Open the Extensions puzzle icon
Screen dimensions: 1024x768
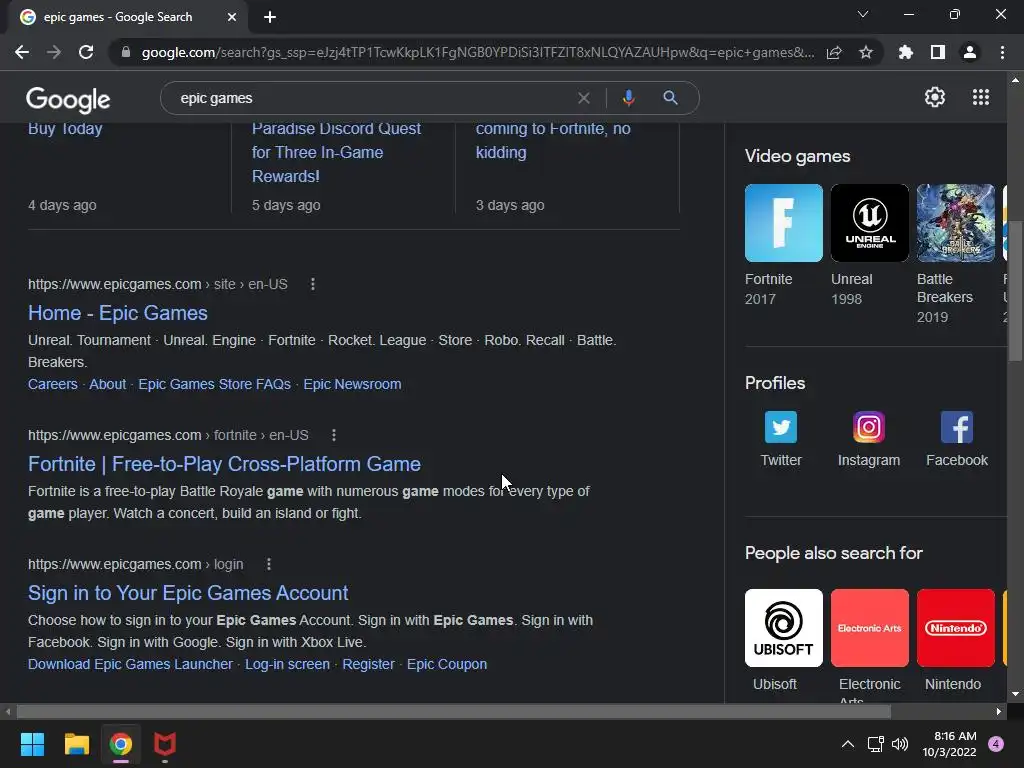(x=906, y=52)
